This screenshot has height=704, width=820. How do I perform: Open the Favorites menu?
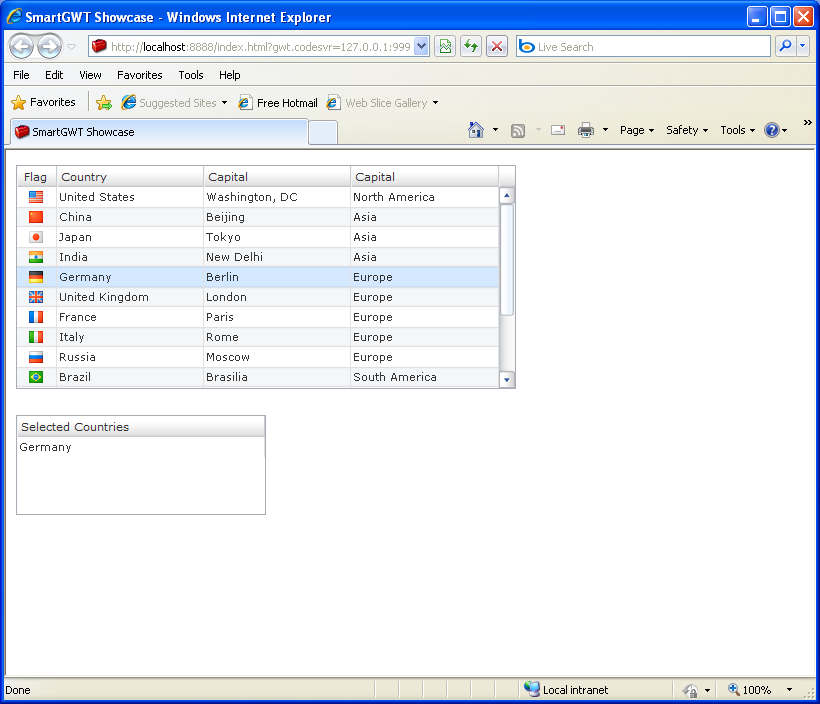tap(140, 75)
